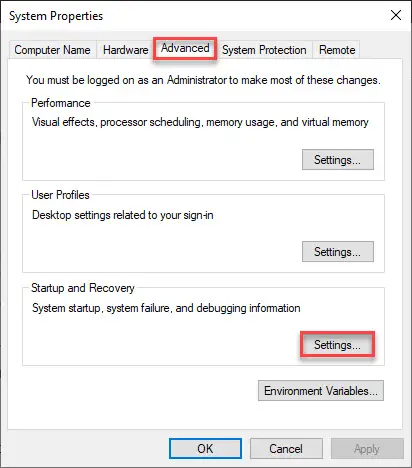Confirm with the OK button

[205, 449]
